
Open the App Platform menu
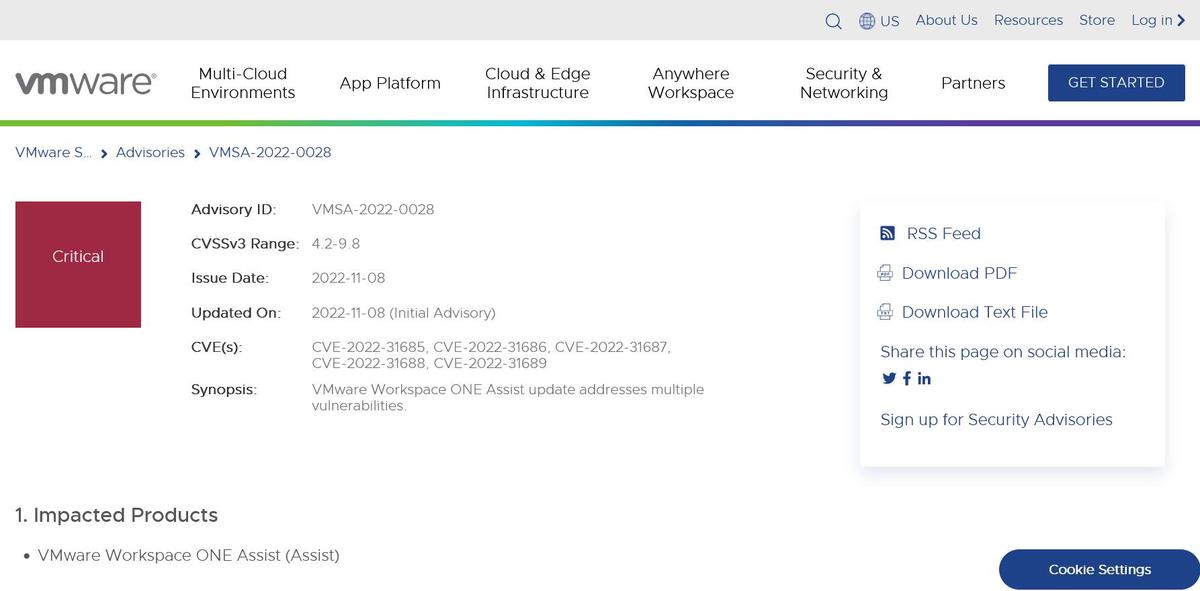[x=390, y=83]
